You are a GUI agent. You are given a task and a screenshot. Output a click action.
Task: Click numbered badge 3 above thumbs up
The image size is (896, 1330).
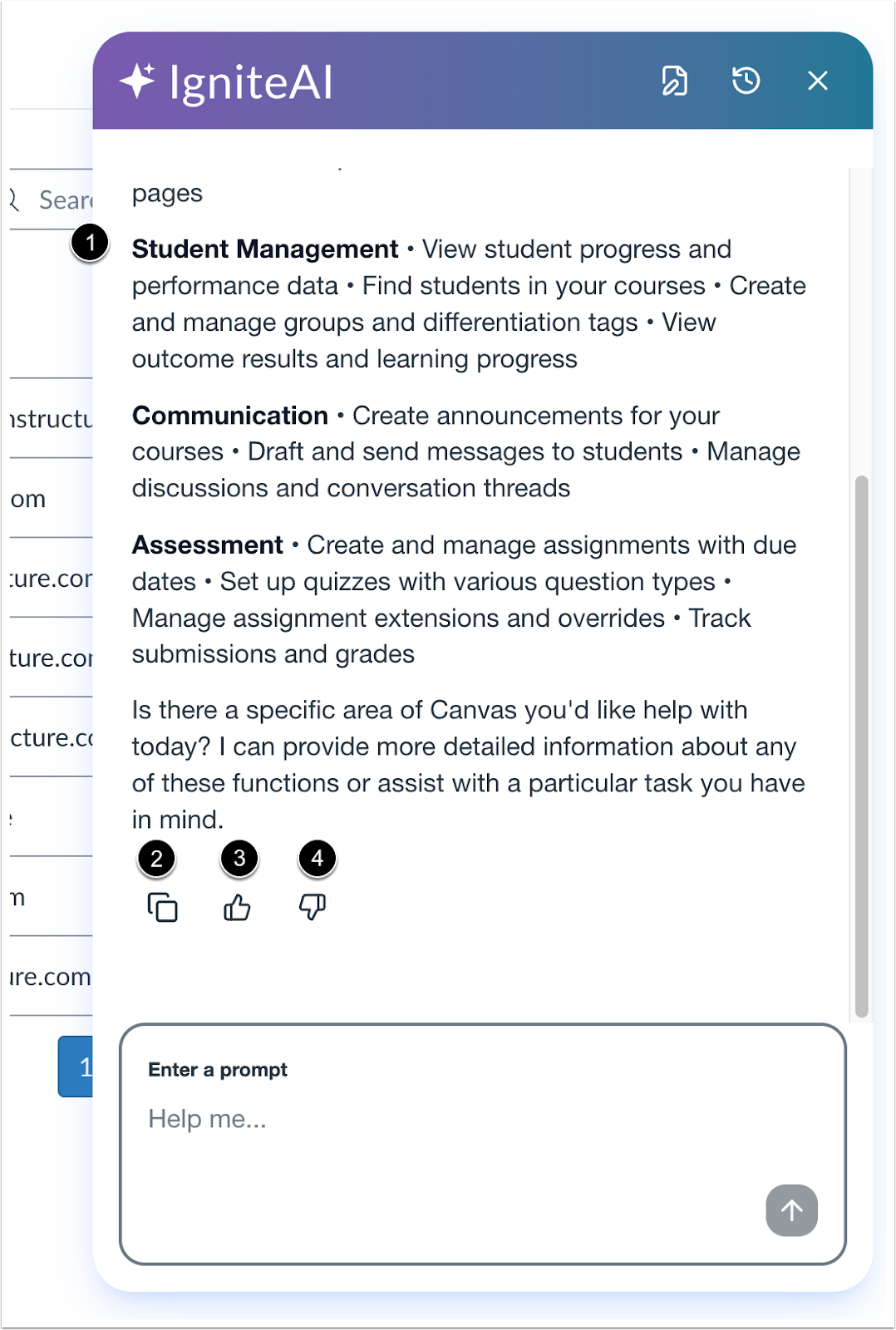click(x=239, y=859)
